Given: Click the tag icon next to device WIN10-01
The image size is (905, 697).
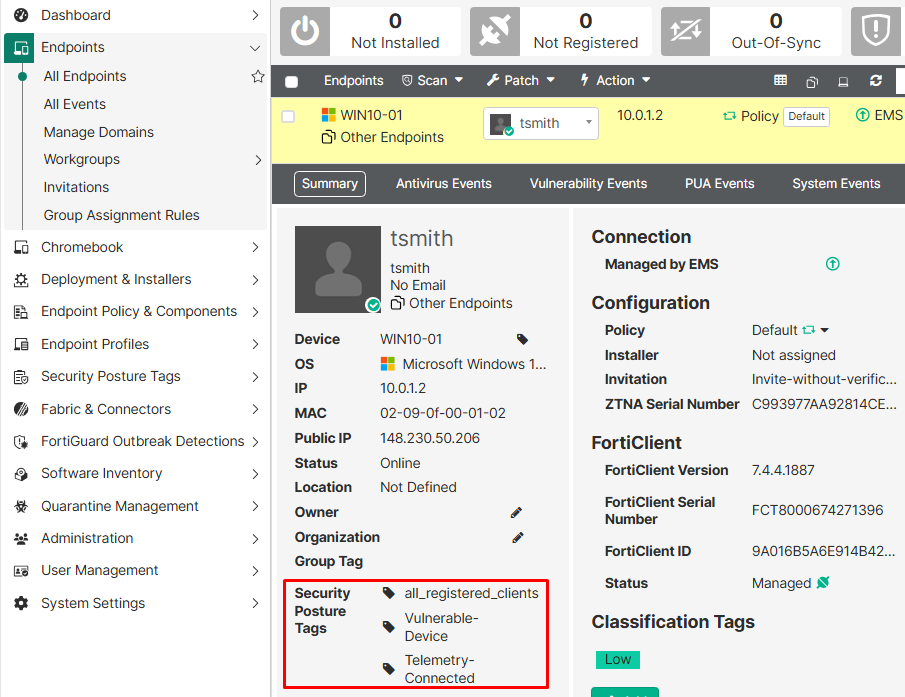Looking at the screenshot, I should [x=520, y=338].
